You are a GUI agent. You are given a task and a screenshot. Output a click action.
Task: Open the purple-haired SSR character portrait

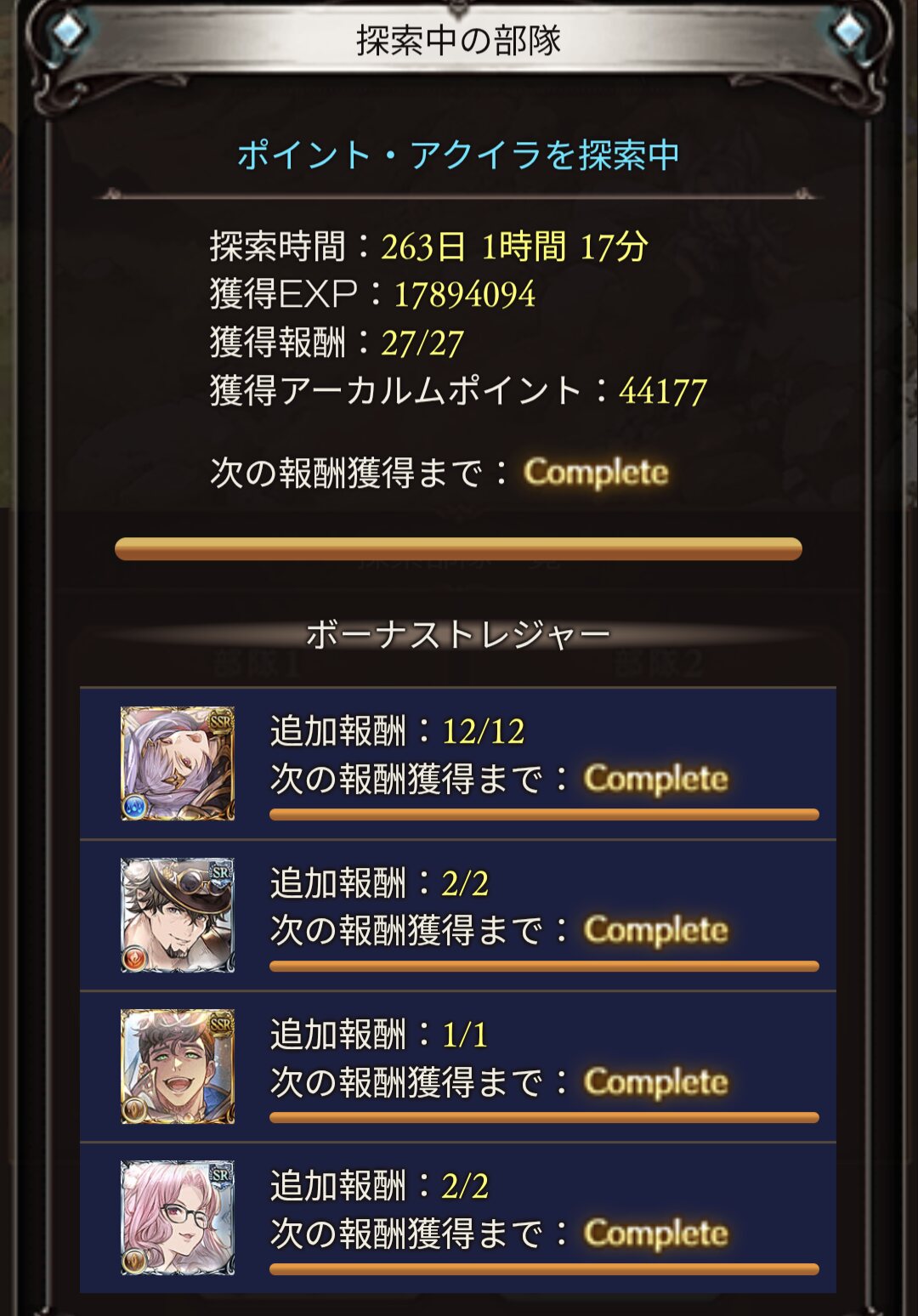[178, 763]
